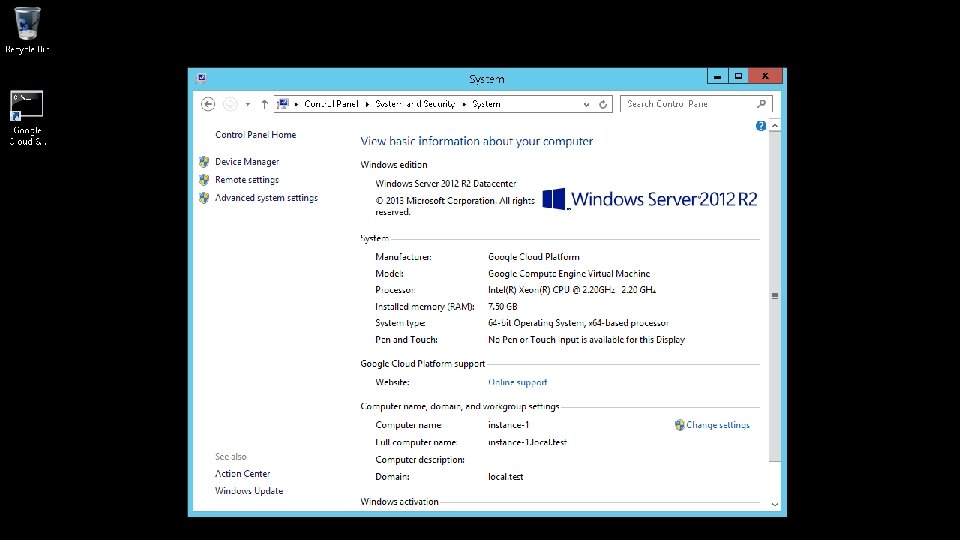Image resolution: width=960 pixels, height=540 pixels.
Task: Select 'local.test' domain value
Action: [506, 477]
